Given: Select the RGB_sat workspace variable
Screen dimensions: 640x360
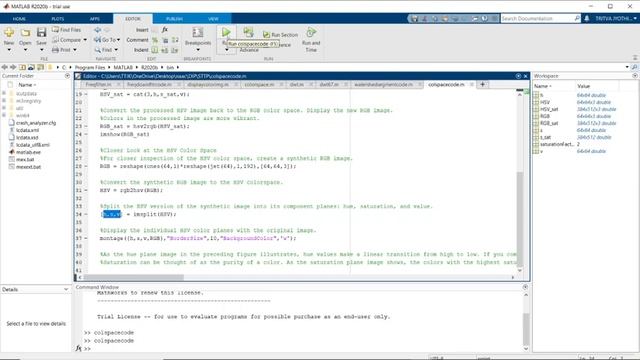Looking at the screenshot, I should click(x=549, y=123).
